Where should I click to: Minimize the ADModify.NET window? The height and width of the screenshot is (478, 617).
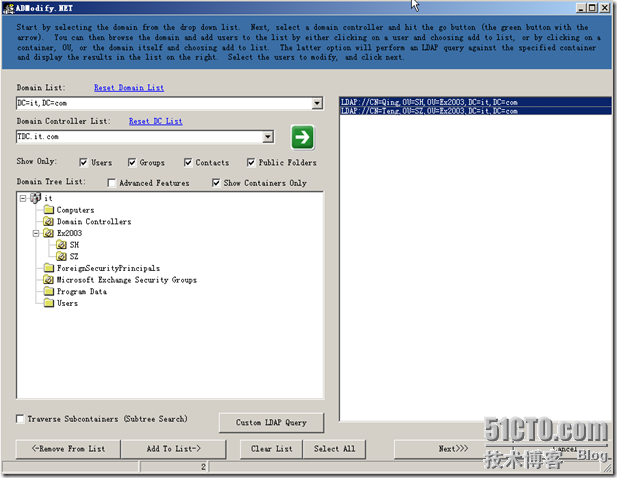point(582,8)
